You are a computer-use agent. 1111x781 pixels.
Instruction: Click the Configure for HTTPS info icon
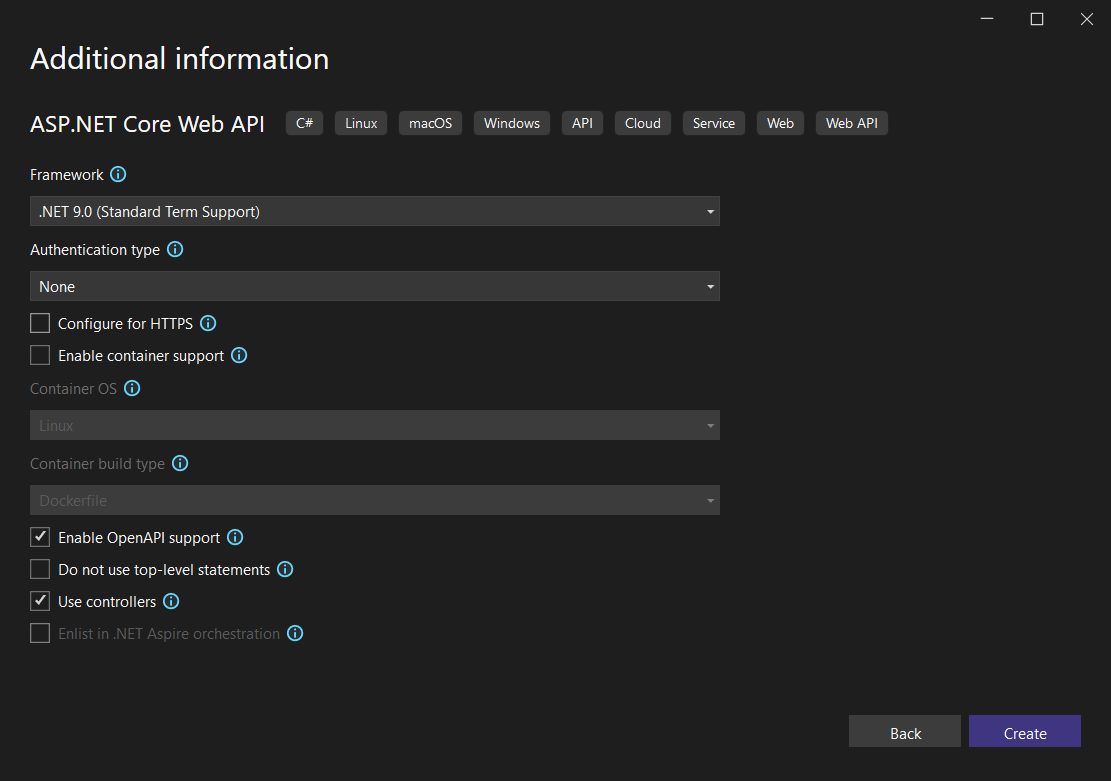pos(208,323)
